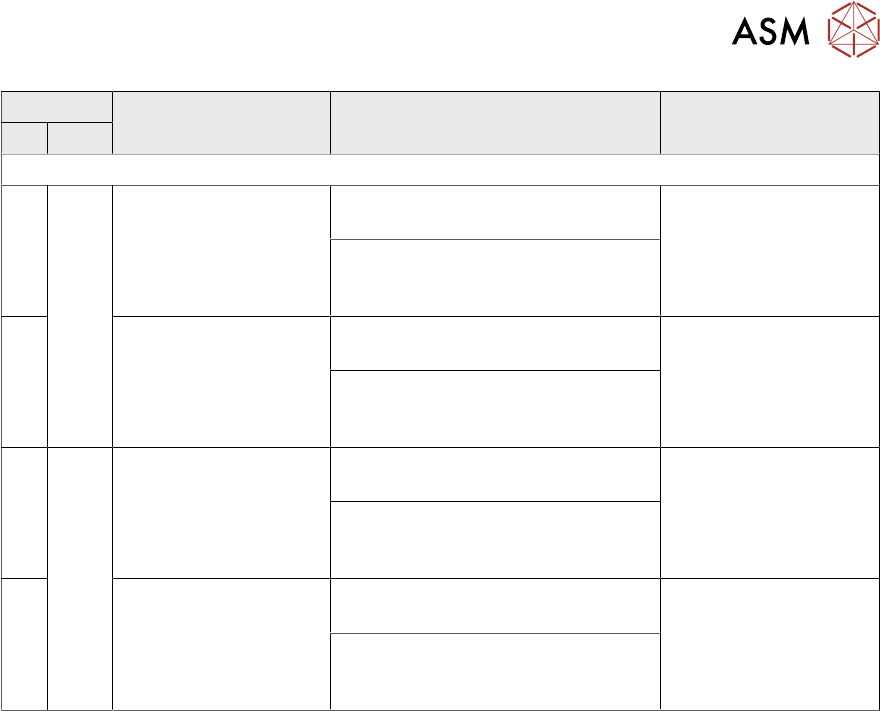Click the narrow first cell of last body row
Image resolution: width=880 pixels, height=711 pixels.
coord(24,643)
